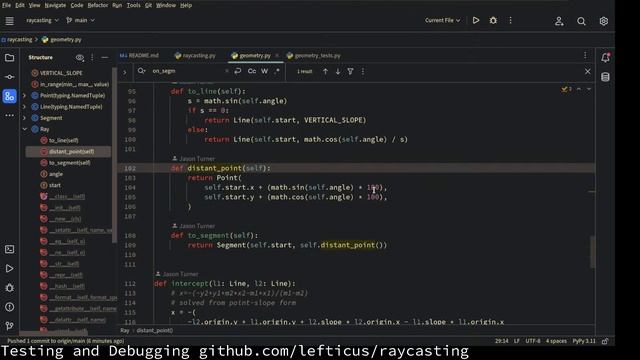Open the File menu
This screenshot has width=640, height=360.
(7, 5)
